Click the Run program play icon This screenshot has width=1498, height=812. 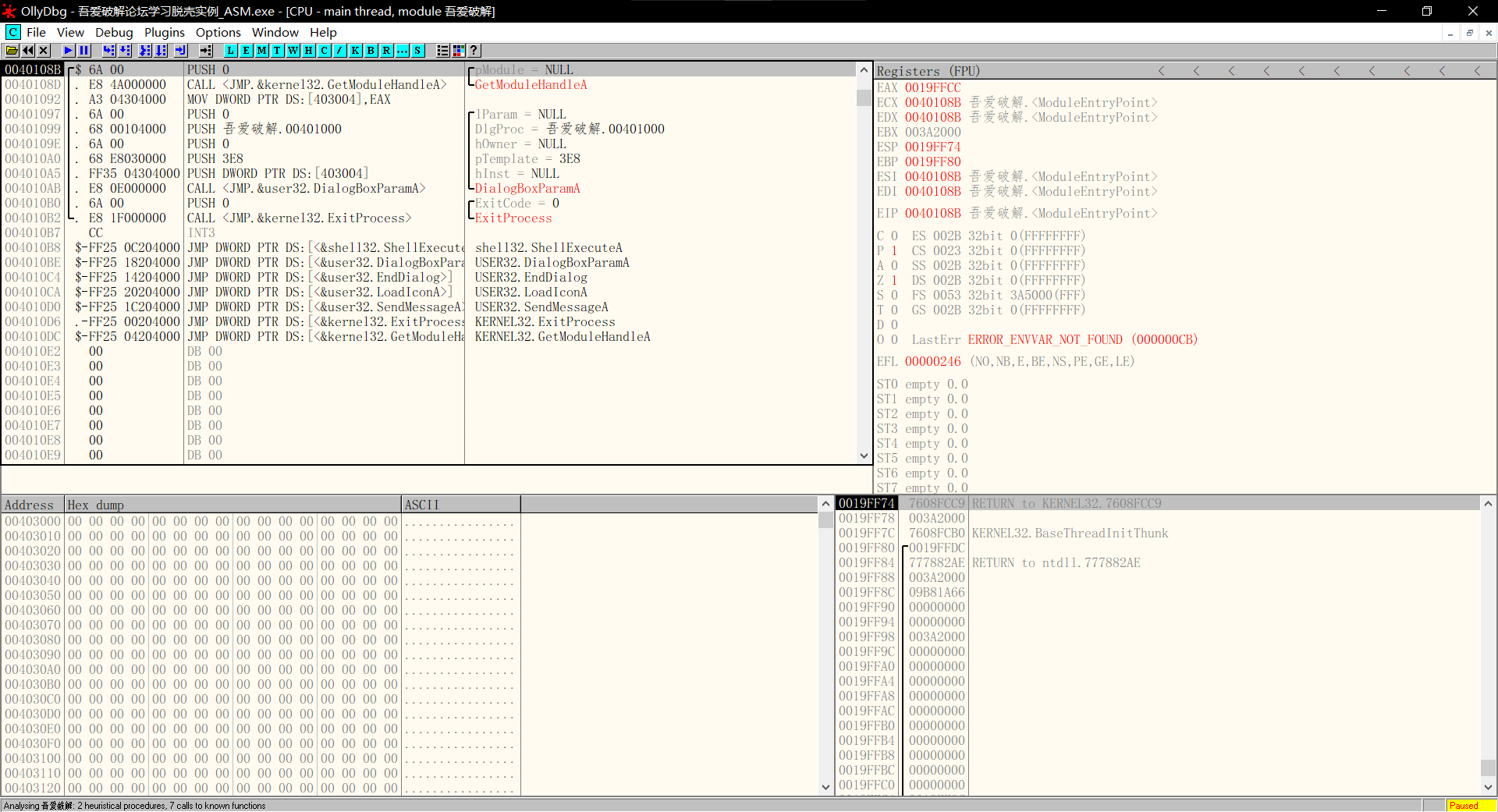69,51
